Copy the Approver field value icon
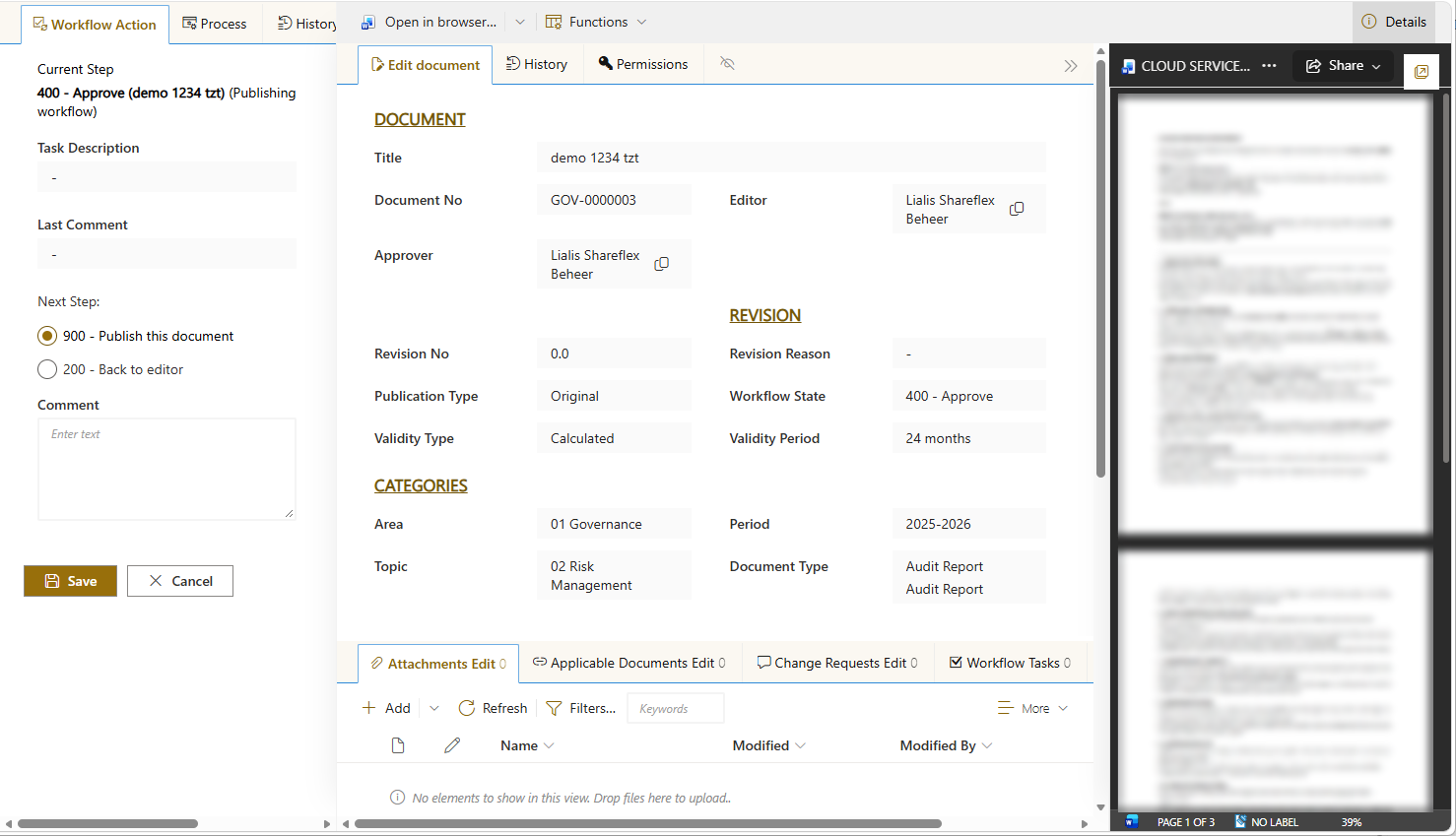 point(662,264)
